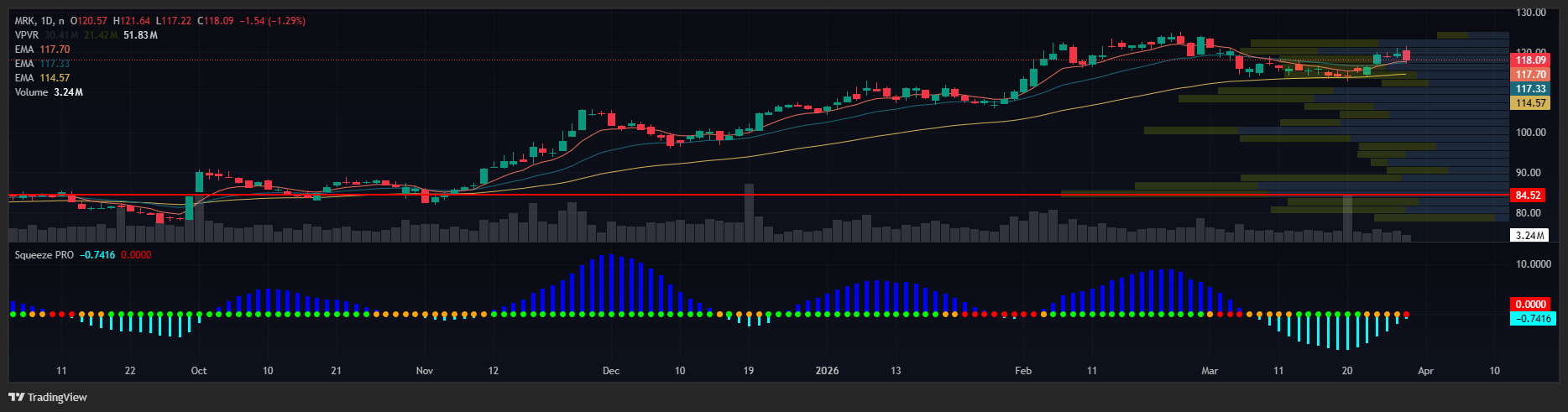The width and height of the screenshot is (1568, 412).
Task: Click the 117.33 EMA price scale label
Action: [x=1530, y=89]
